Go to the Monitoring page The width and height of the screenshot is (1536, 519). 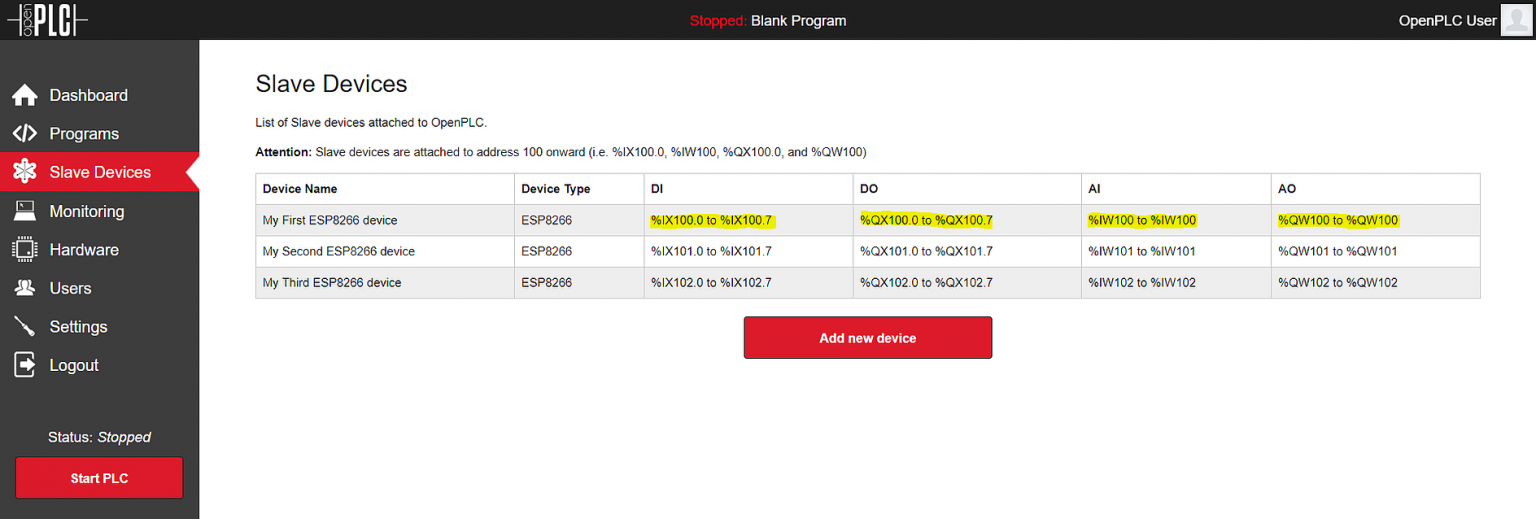[x=87, y=211]
